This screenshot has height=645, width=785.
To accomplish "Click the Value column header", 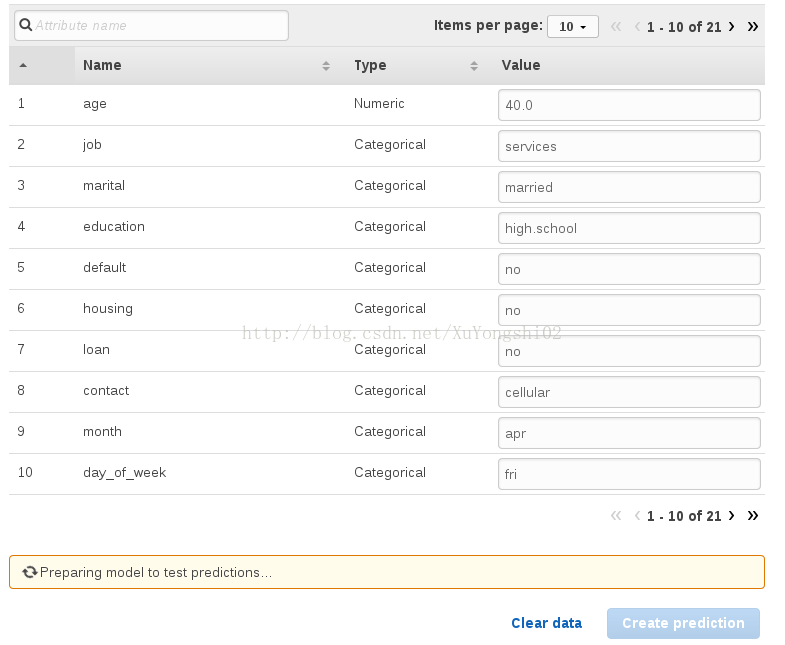I will [x=521, y=65].
